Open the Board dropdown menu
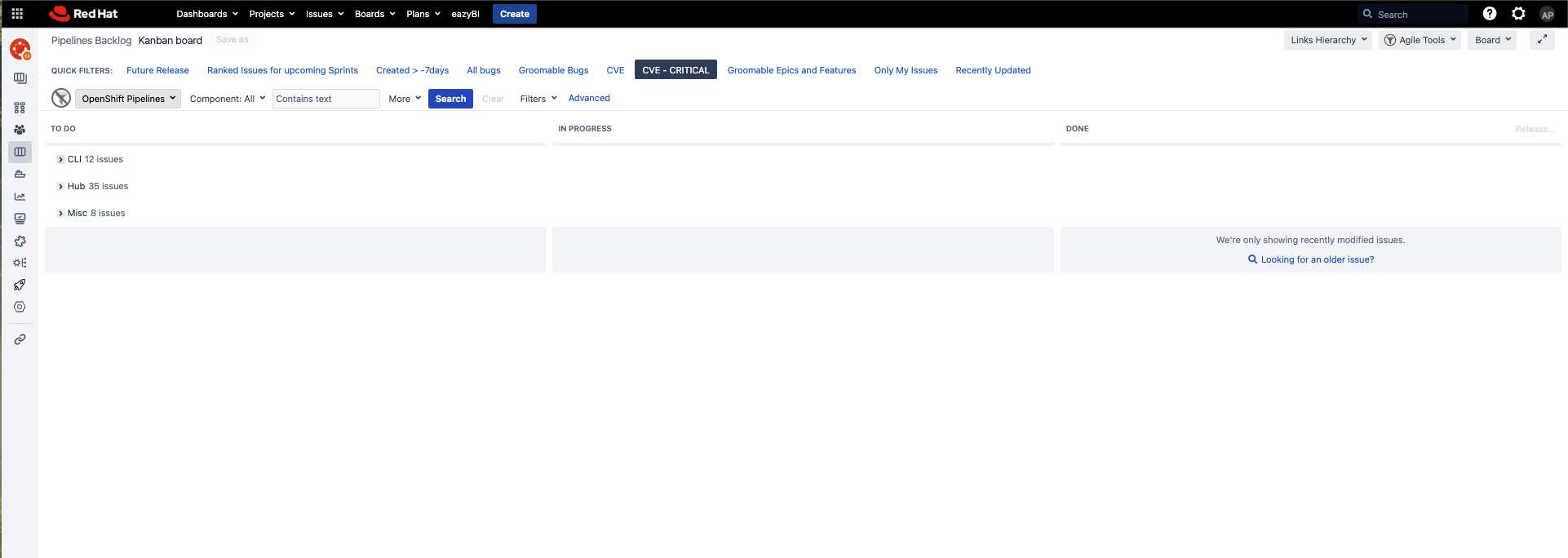Image resolution: width=1568 pixels, height=558 pixels. point(1492,40)
